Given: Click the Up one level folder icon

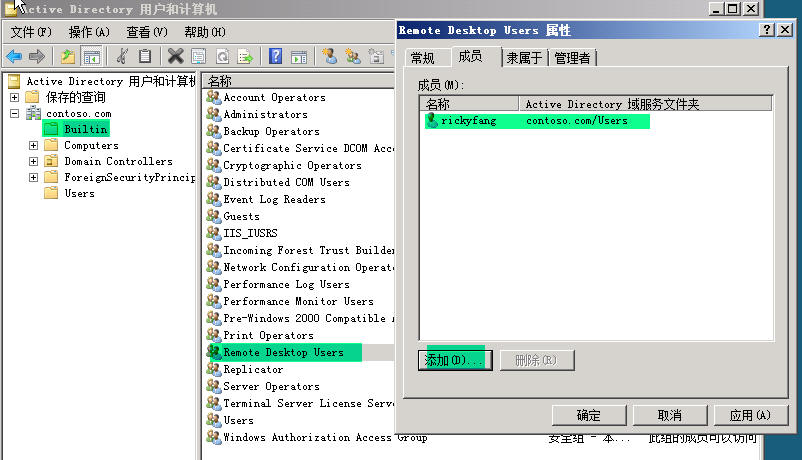Looking at the screenshot, I should (x=68, y=56).
